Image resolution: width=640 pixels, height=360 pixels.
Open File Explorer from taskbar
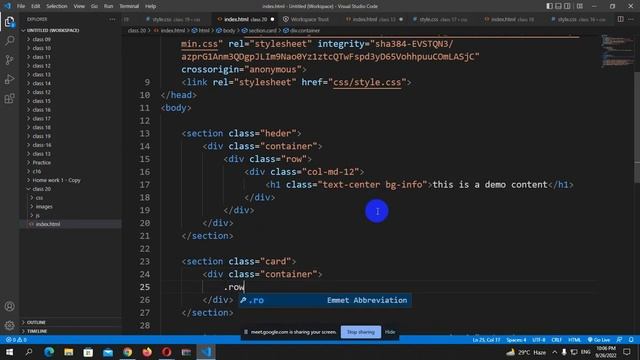coord(68,352)
